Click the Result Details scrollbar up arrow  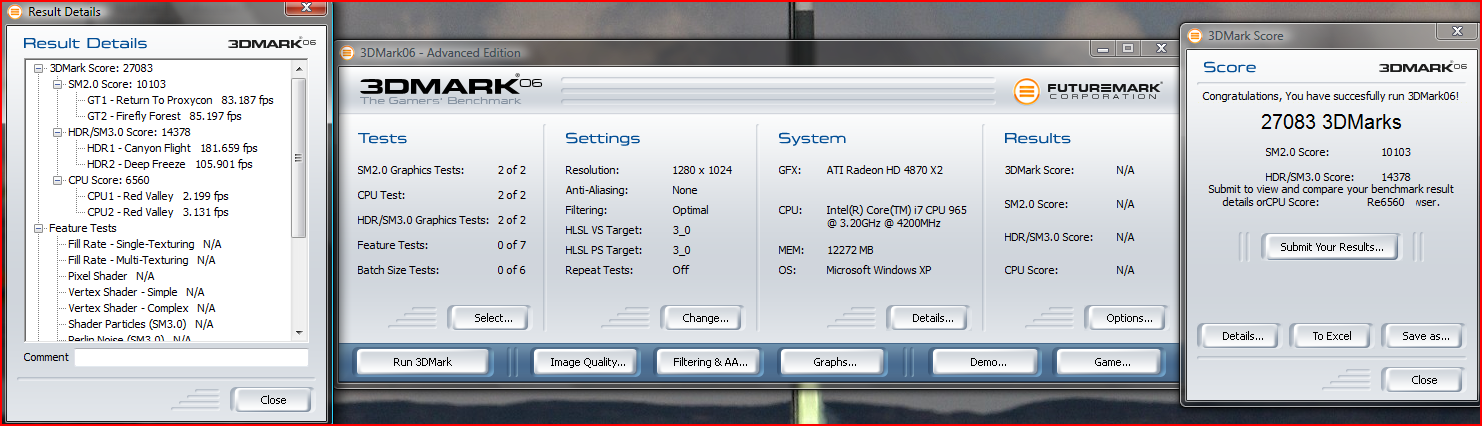(299, 67)
